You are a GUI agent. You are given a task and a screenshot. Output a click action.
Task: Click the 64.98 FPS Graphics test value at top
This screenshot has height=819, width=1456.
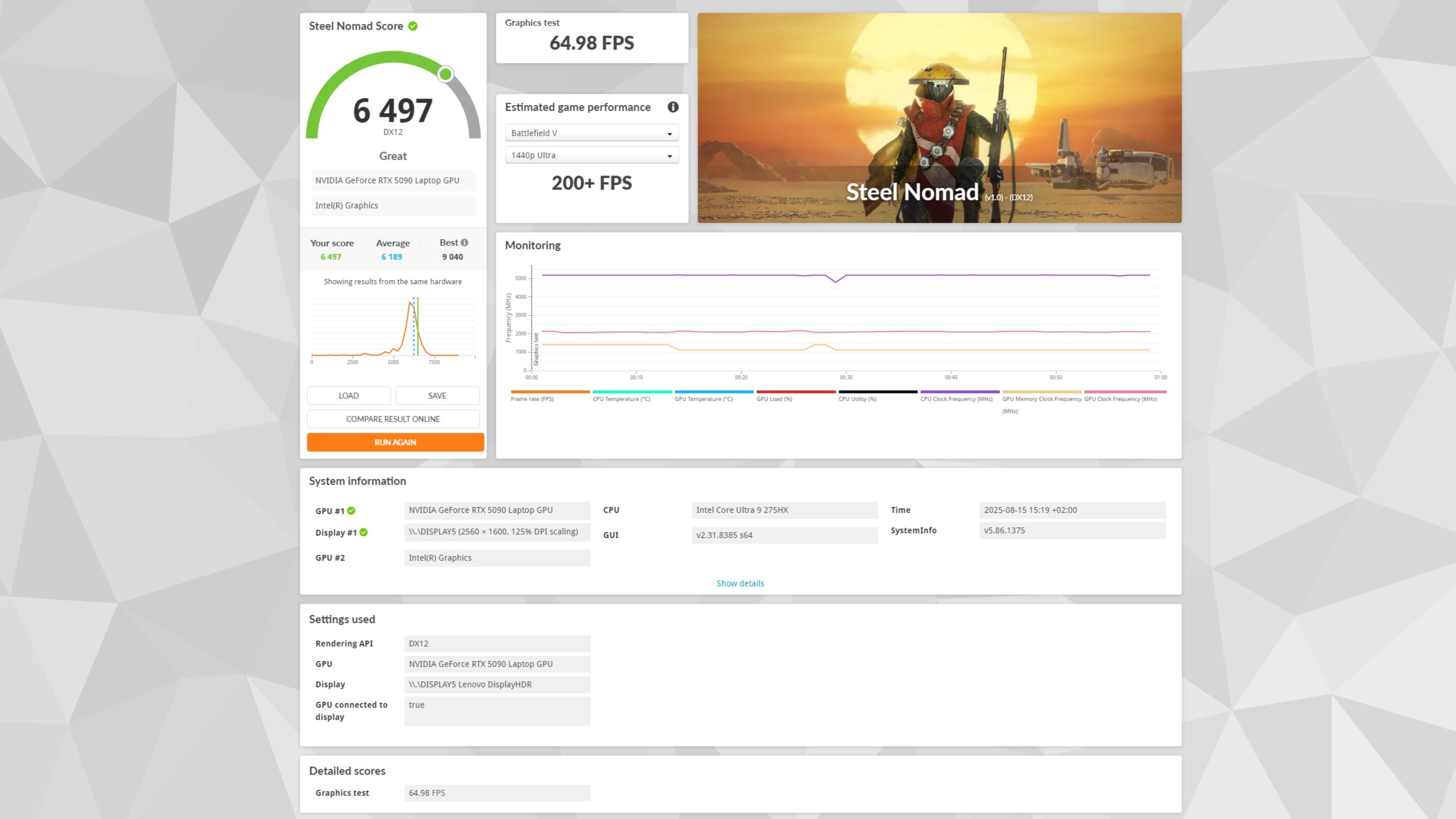[x=592, y=43]
